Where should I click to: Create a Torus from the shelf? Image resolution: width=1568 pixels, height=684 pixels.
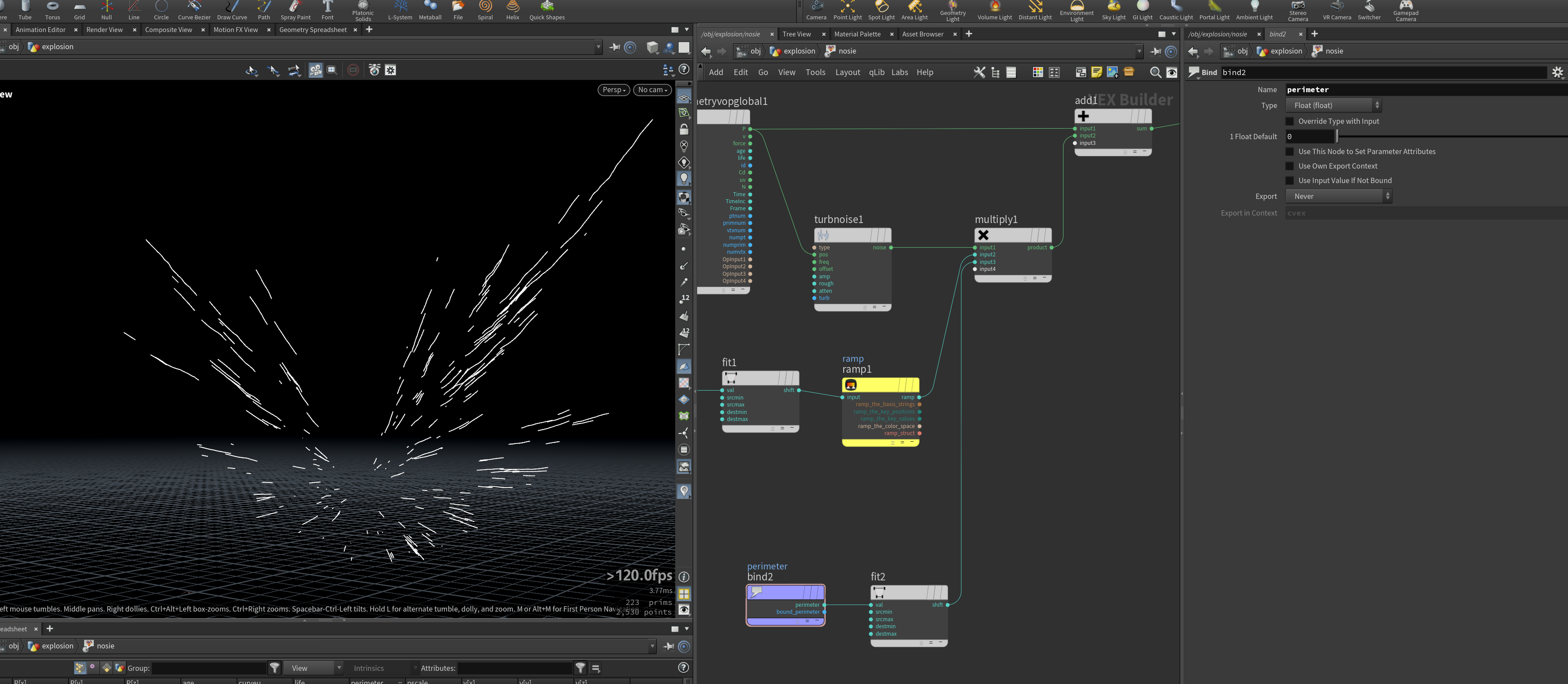point(52,11)
